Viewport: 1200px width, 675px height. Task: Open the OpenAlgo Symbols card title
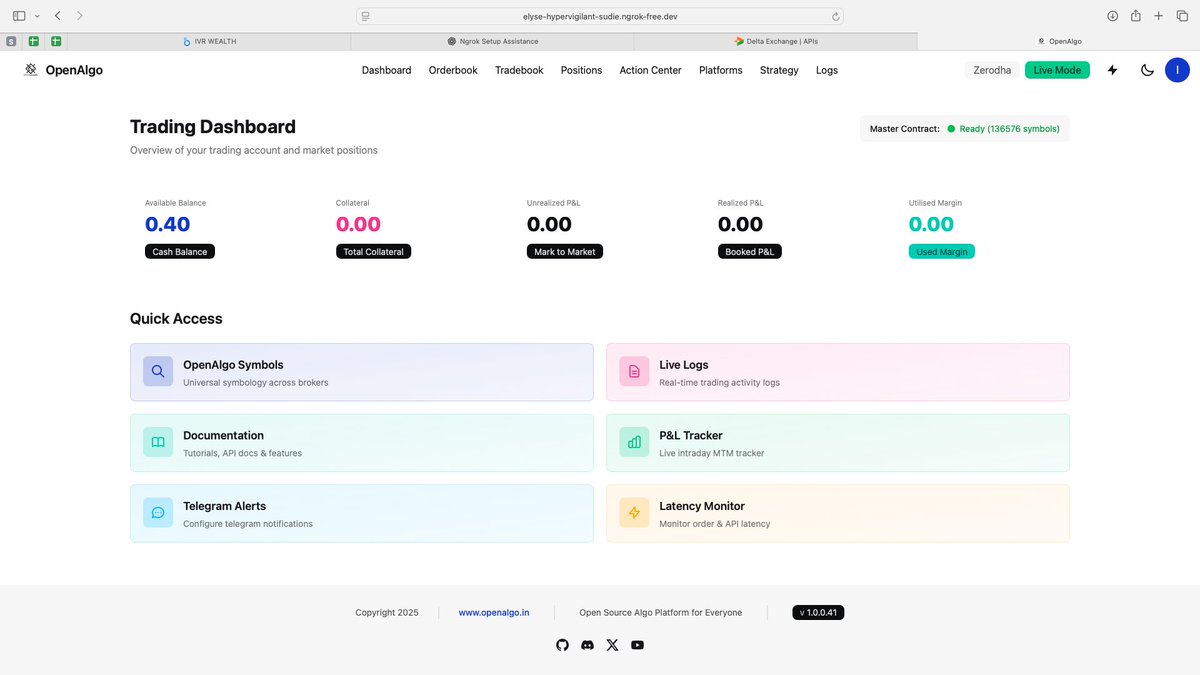tap(233, 365)
